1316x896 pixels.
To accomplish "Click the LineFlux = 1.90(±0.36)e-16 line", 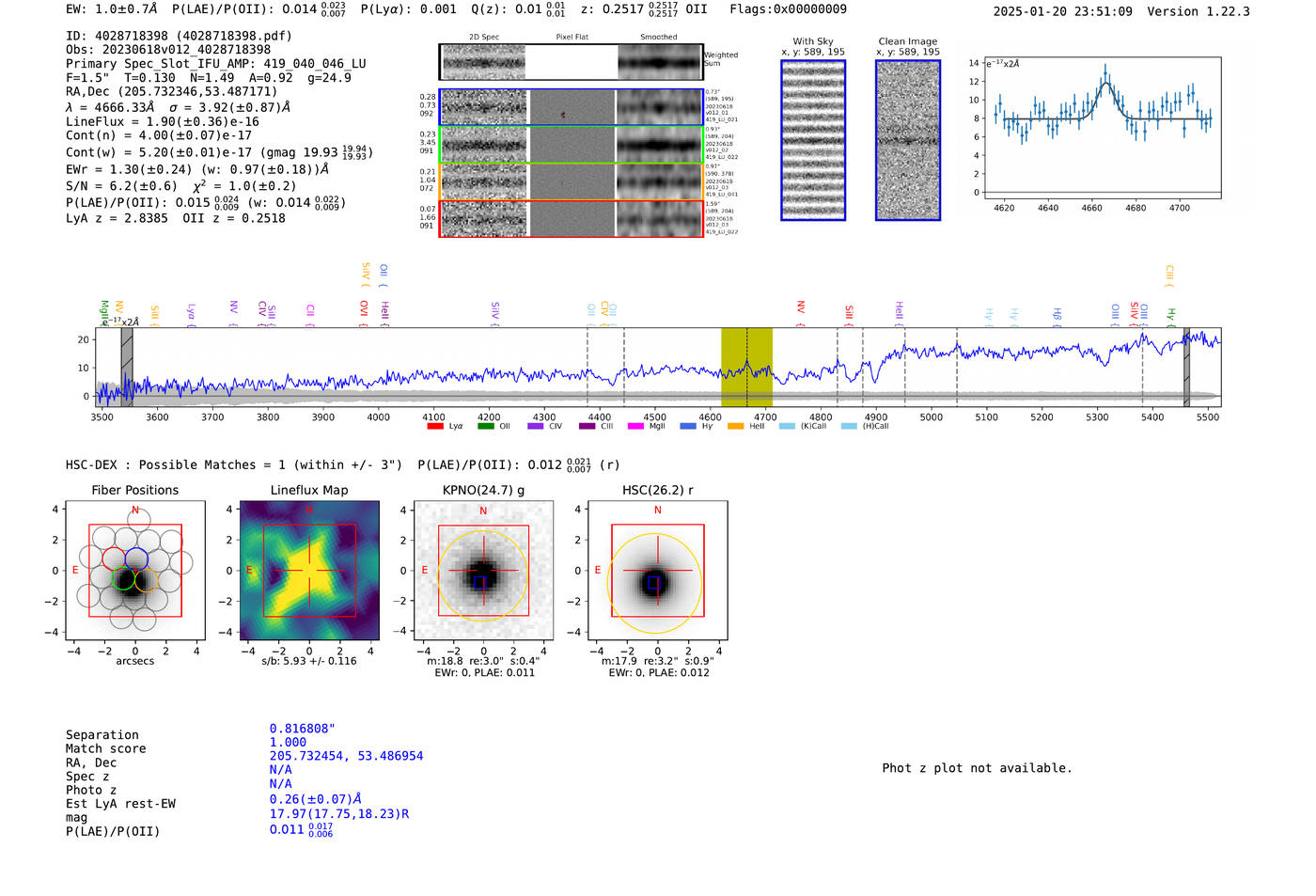I will pyautogui.click(x=163, y=121).
